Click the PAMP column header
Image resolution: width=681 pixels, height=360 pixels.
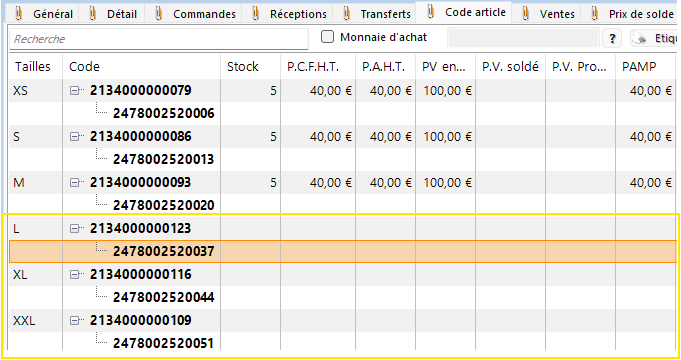click(646, 66)
